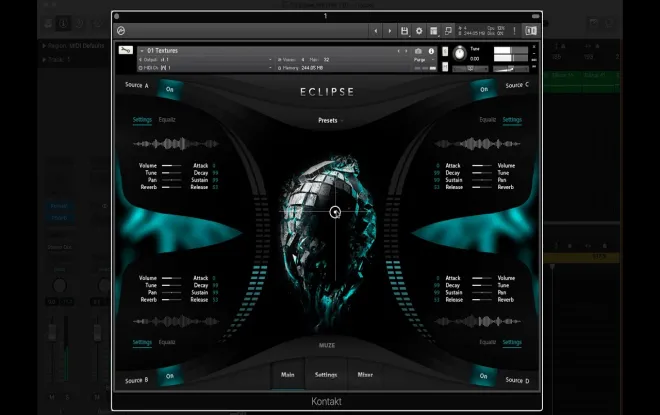Mute the instrument with the M button
The width and height of the screenshot is (660, 415).
tap(445, 67)
